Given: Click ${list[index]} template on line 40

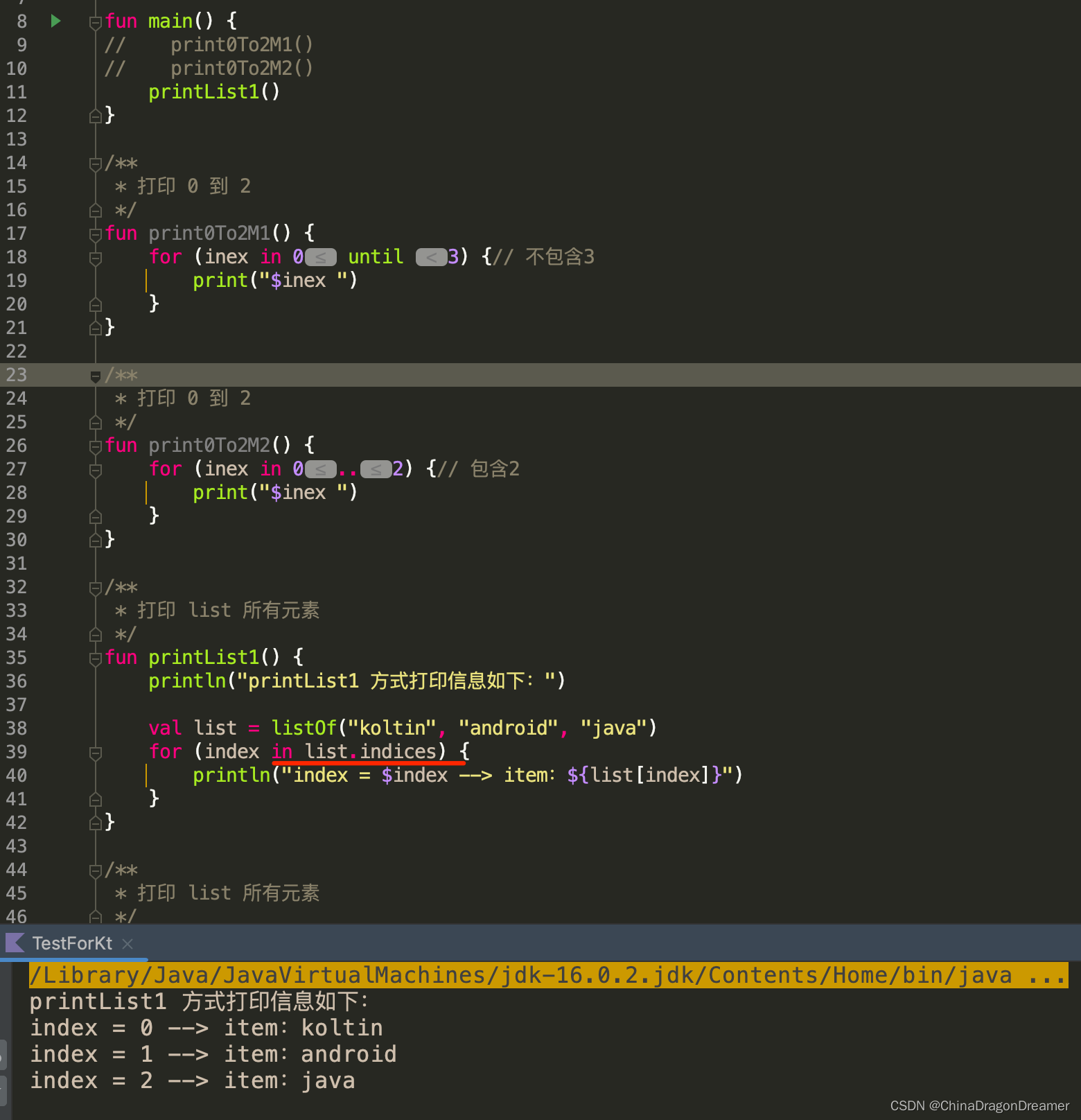Looking at the screenshot, I should tap(645, 775).
